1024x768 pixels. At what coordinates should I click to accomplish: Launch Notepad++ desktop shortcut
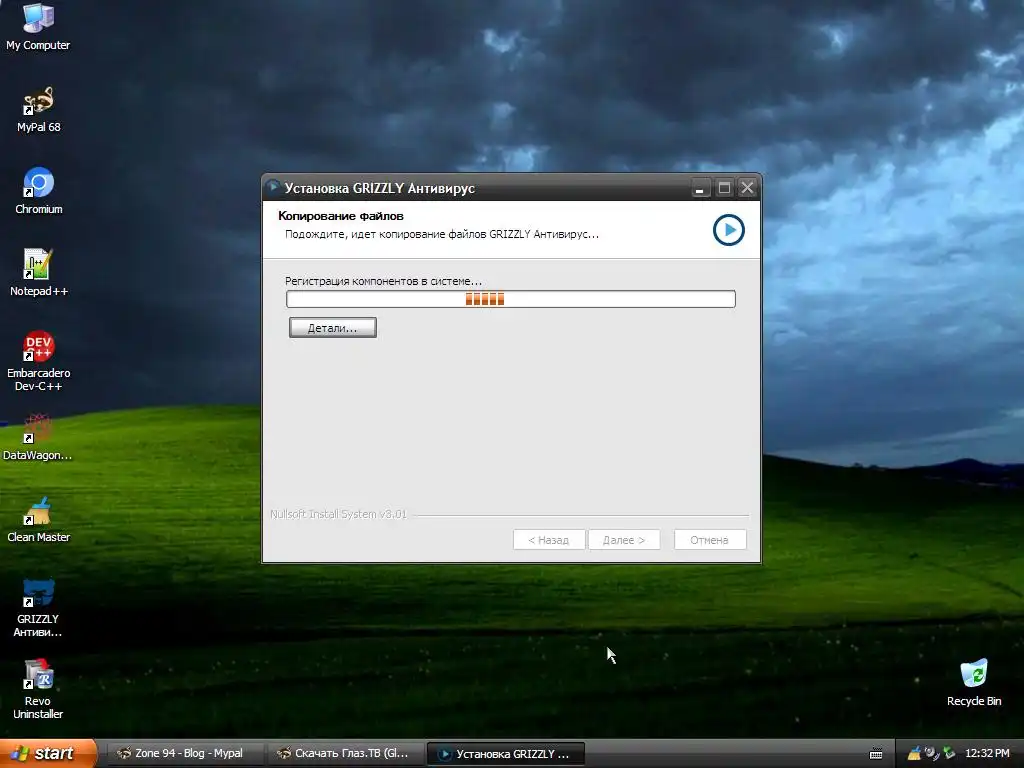[x=38, y=273]
